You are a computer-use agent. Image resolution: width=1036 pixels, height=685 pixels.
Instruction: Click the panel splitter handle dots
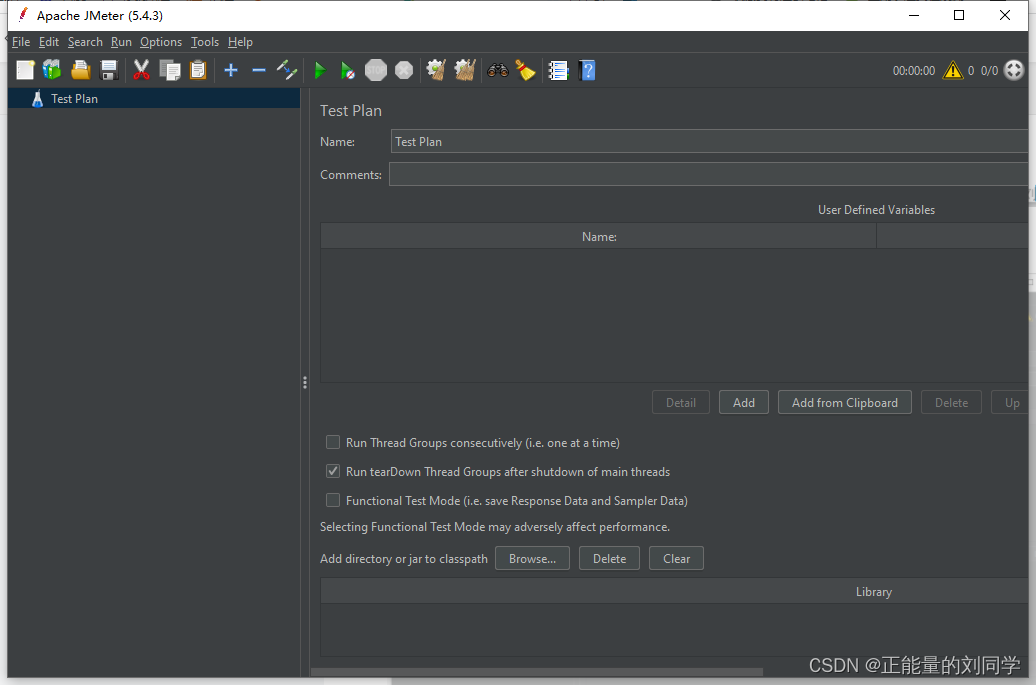pos(305,382)
